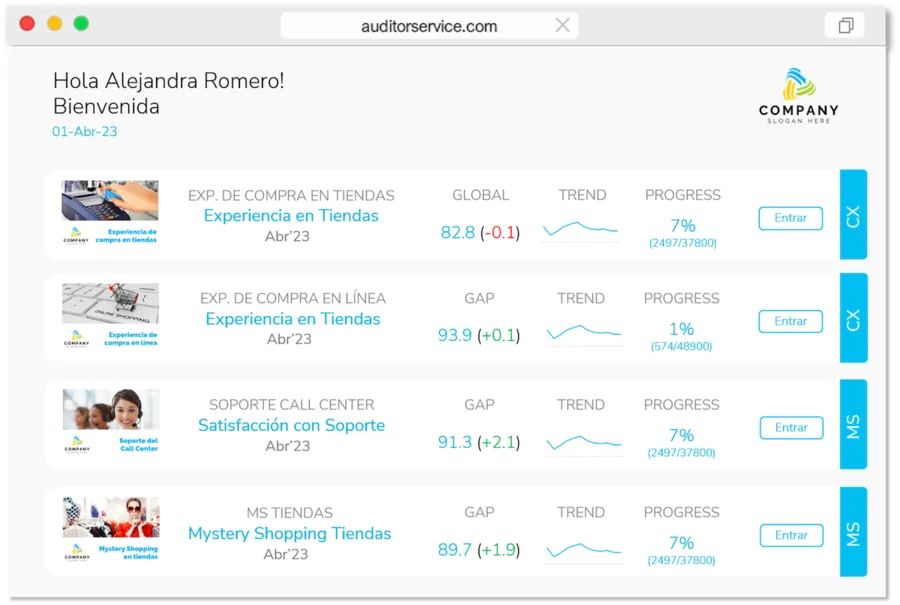900x605 pixels.
Task: Click the gap score 89.7 (+1.9)
Action: 479,550
